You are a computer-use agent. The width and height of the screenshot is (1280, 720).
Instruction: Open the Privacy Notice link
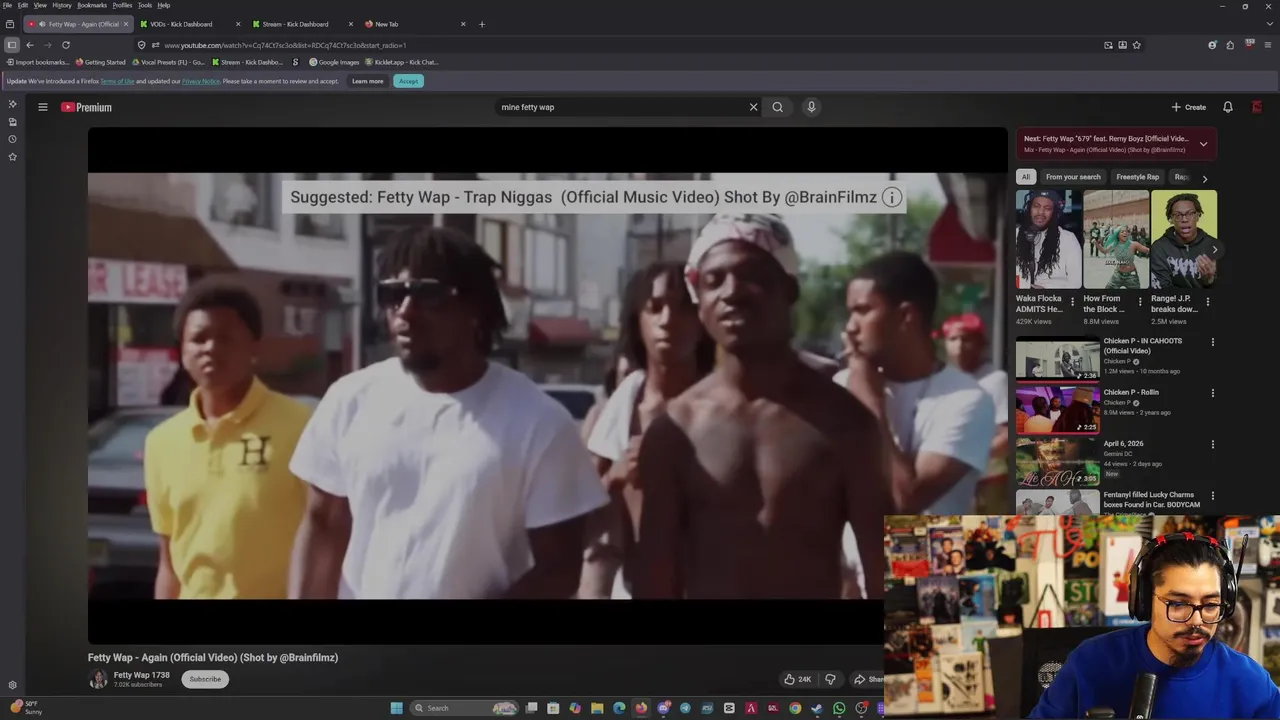(200, 81)
